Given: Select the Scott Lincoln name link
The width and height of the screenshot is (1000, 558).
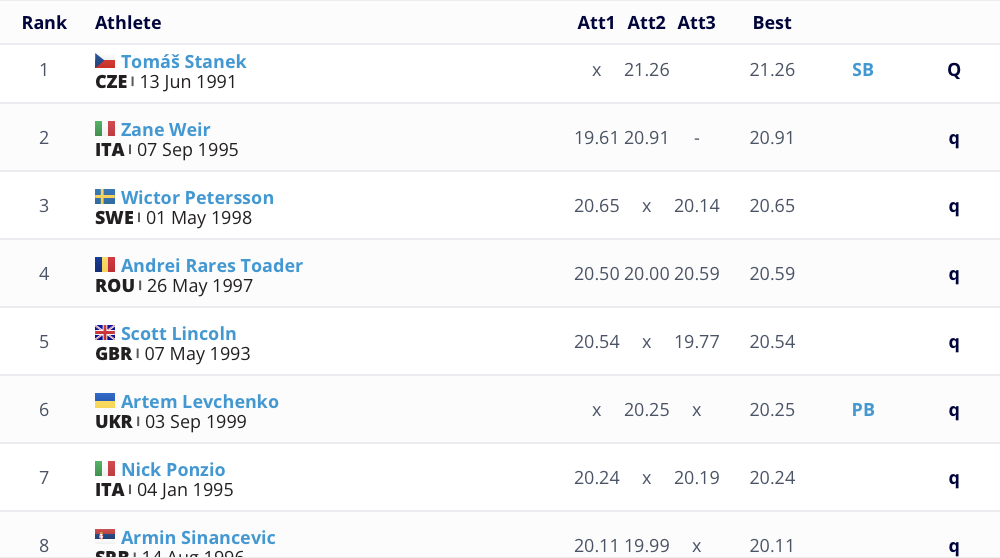Looking at the screenshot, I should [178, 333].
